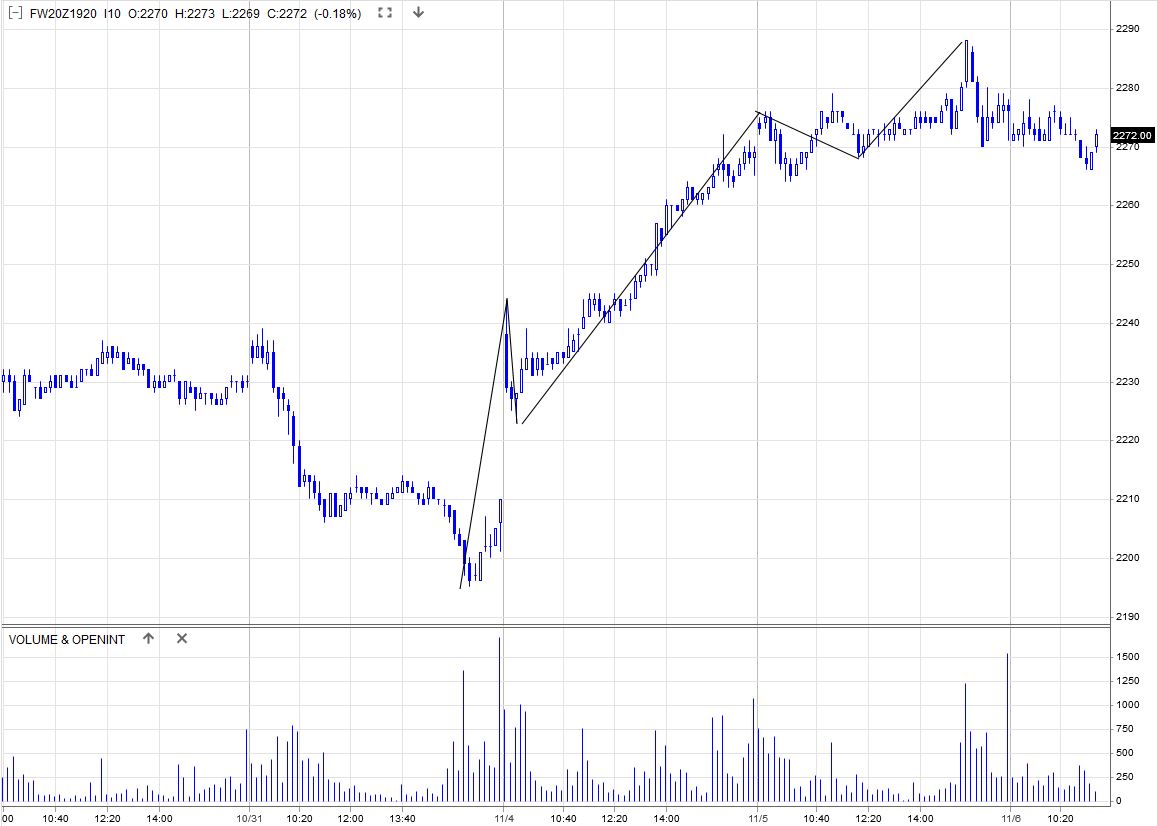This screenshot has height=826, width=1157.
Task: Click the (-0.18%) change value
Action: click(337, 13)
